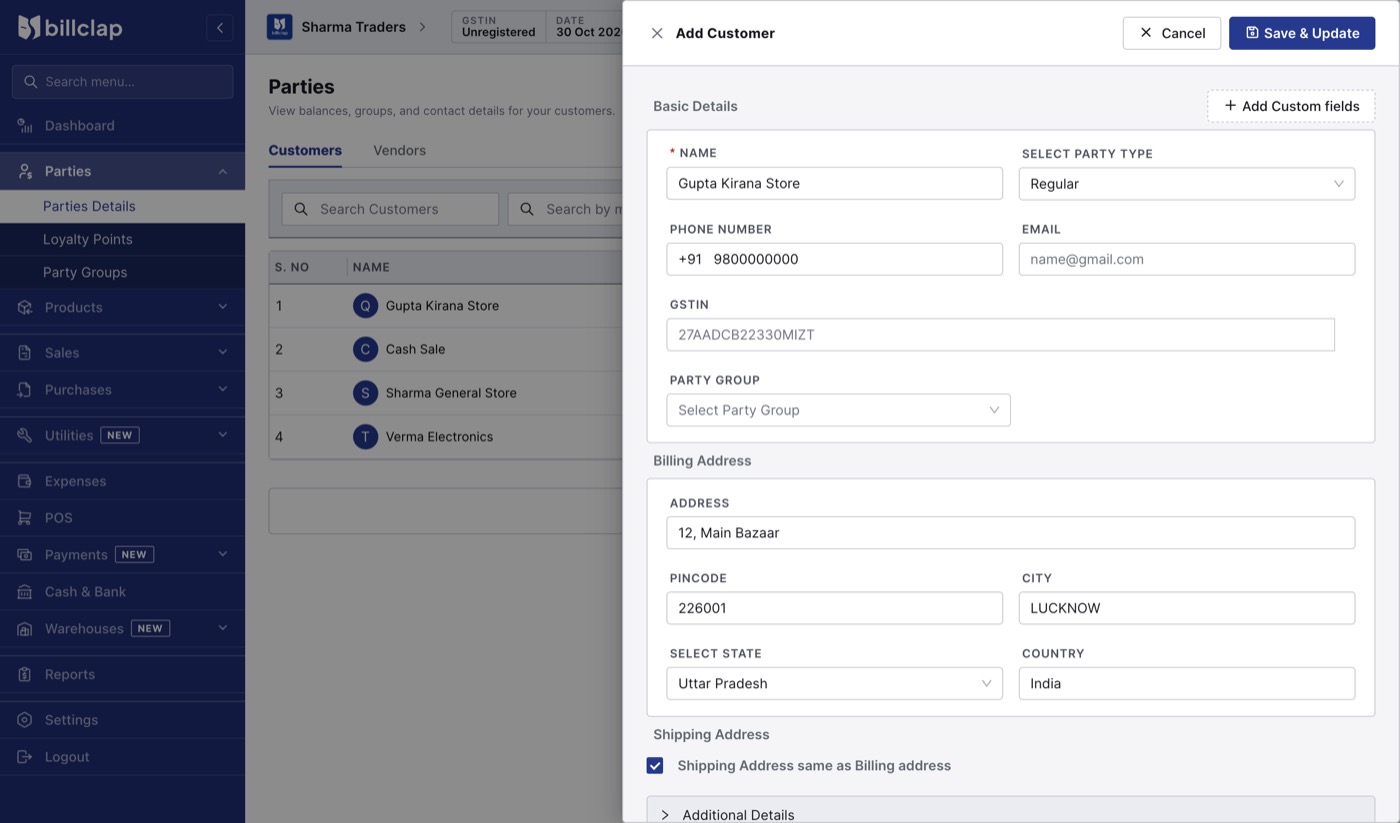Viewport: 1400px width, 823px height.
Task: Uncheck Shipping Address same as Billing address
Action: [x=655, y=765]
